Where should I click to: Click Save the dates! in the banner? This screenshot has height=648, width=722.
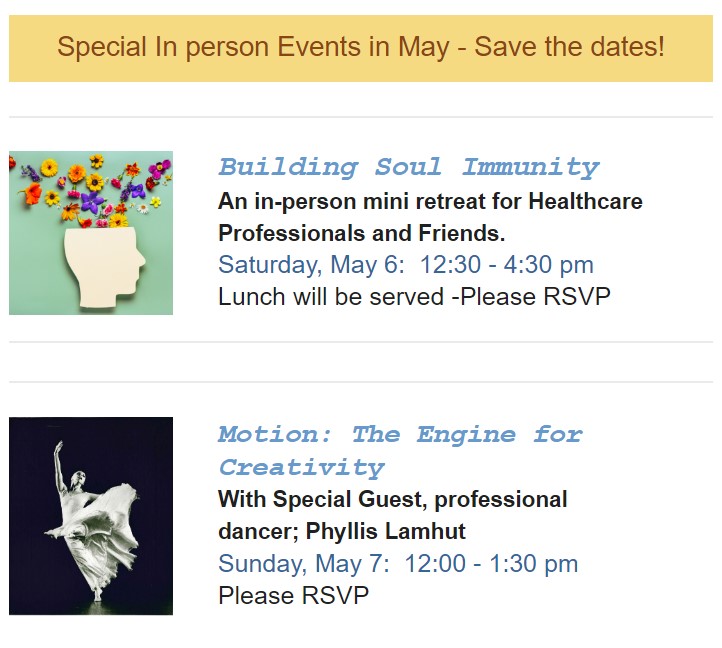(x=570, y=47)
